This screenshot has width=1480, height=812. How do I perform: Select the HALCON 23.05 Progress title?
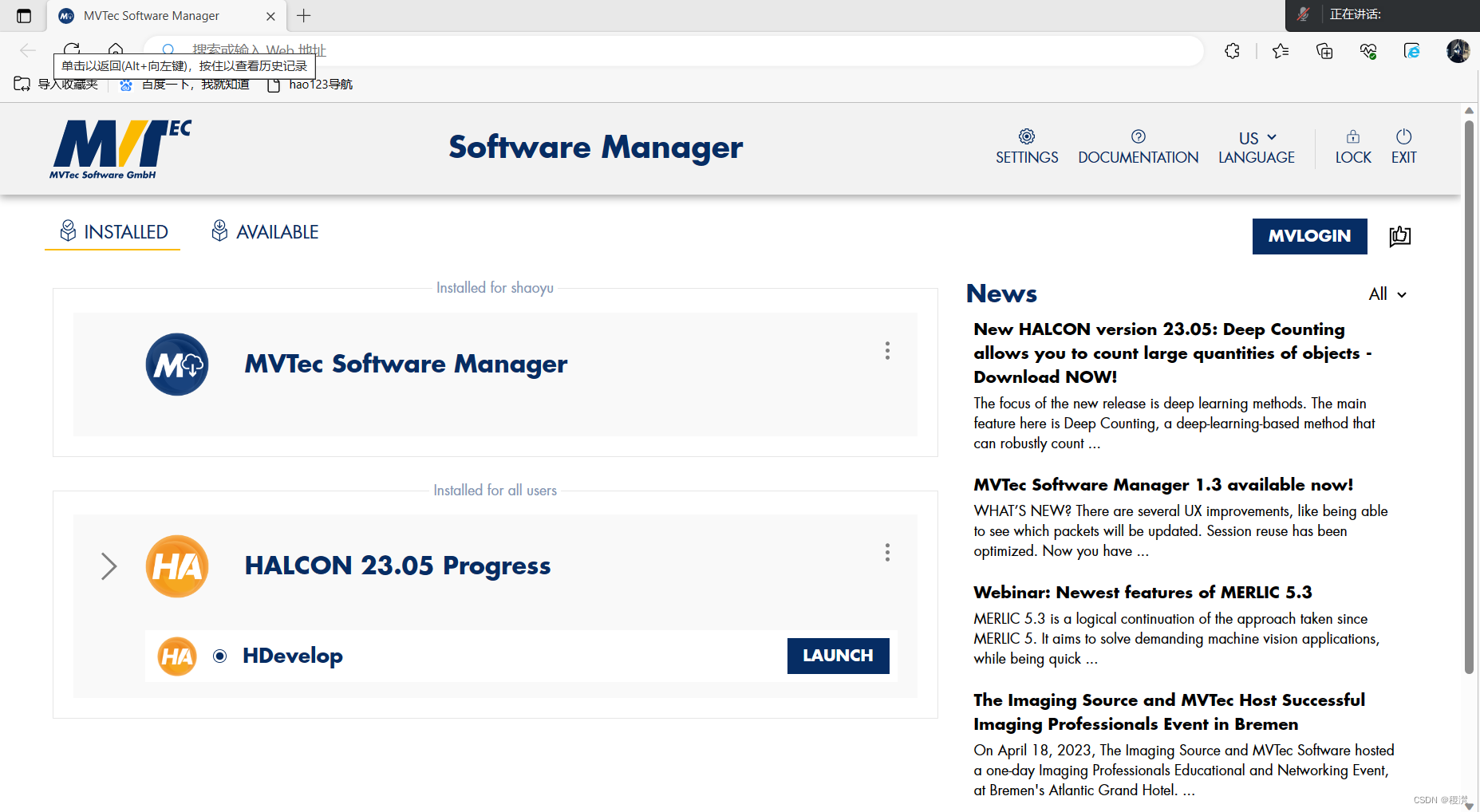(x=397, y=566)
